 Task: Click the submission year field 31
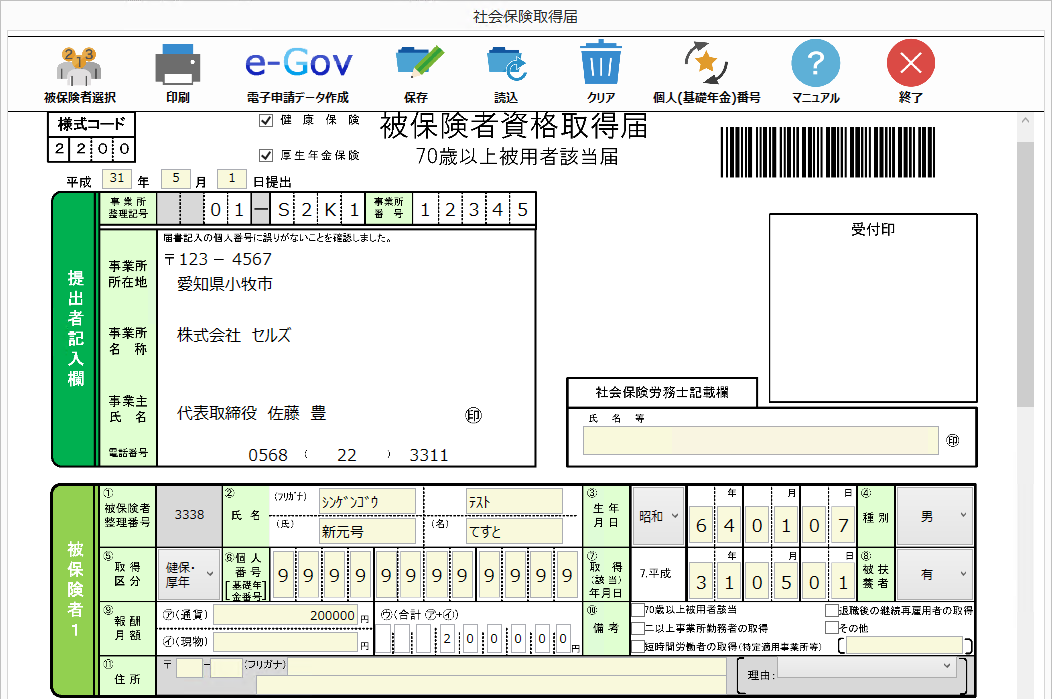(117, 178)
